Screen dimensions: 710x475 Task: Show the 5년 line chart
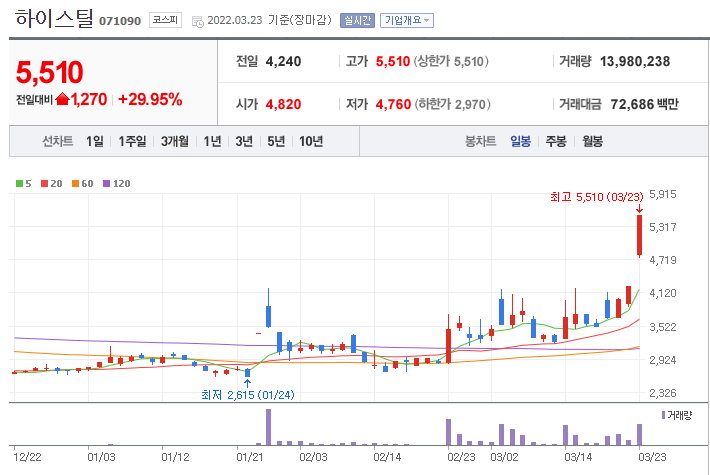[x=276, y=141]
